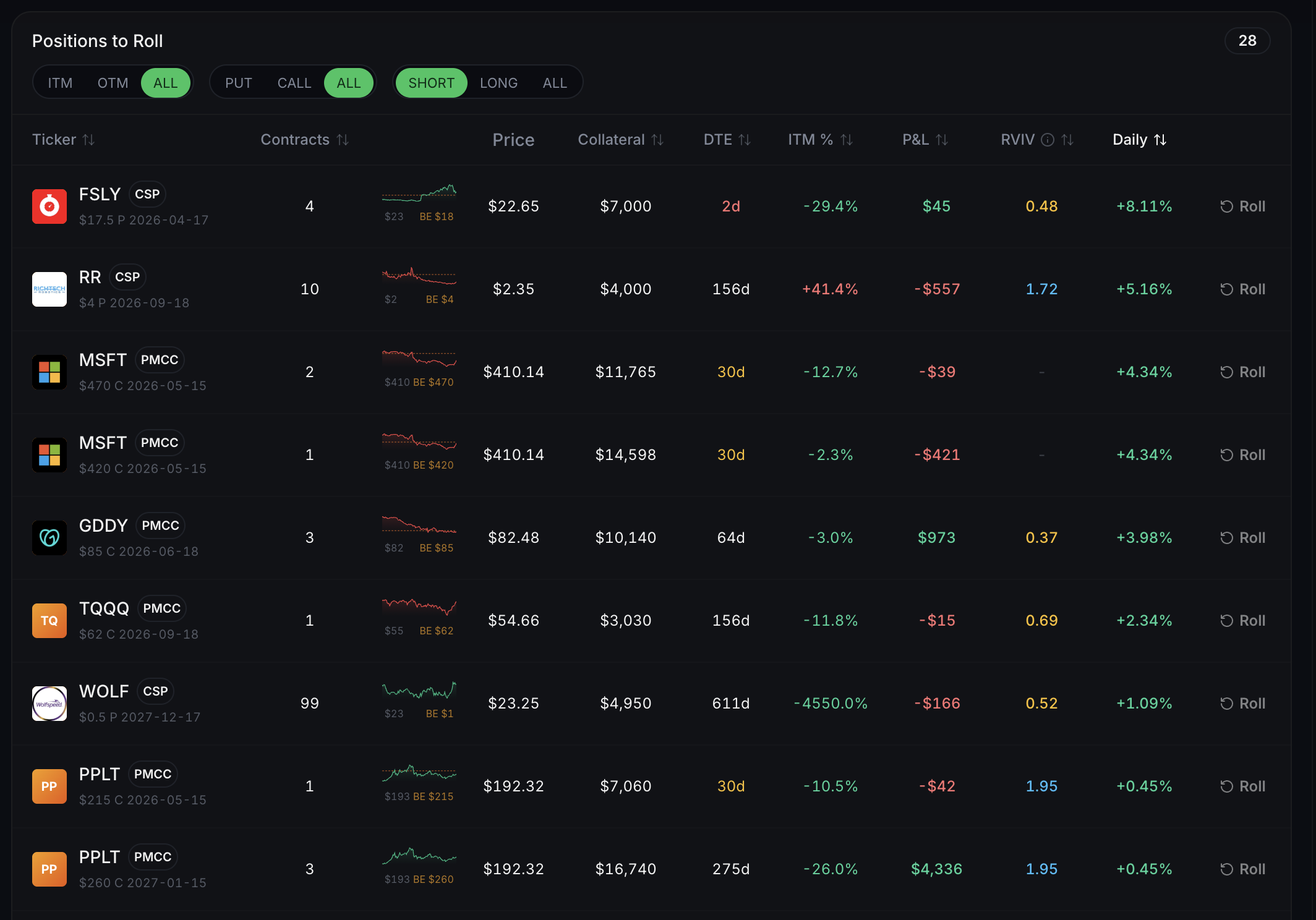This screenshot has height=920, width=1316.
Task: Click the FSLY ticker logo icon
Action: click(49, 207)
